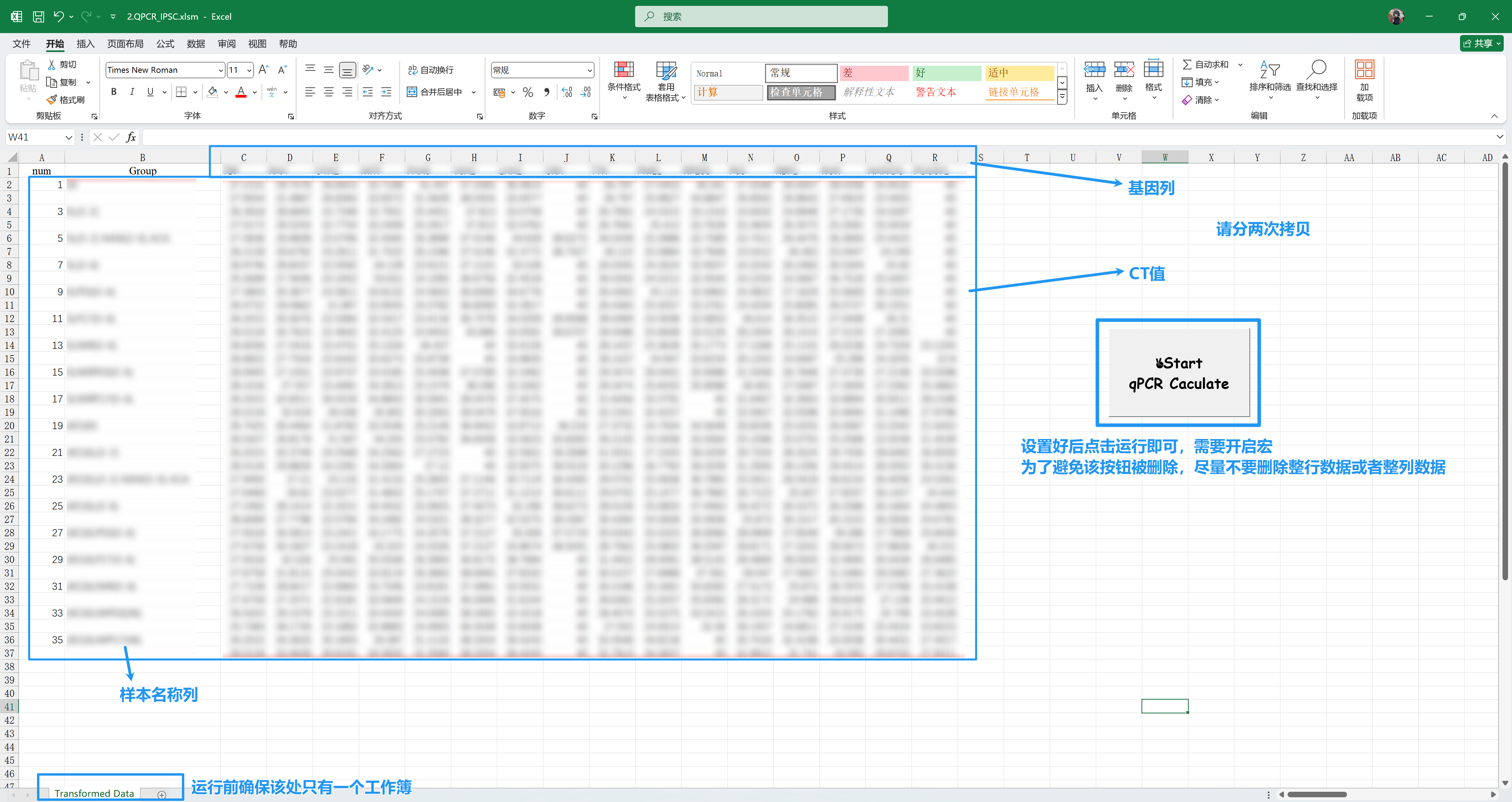This screenshot has width=1512, height=802.
Task: Expand the formula bar
Action: click(1500, 137)
